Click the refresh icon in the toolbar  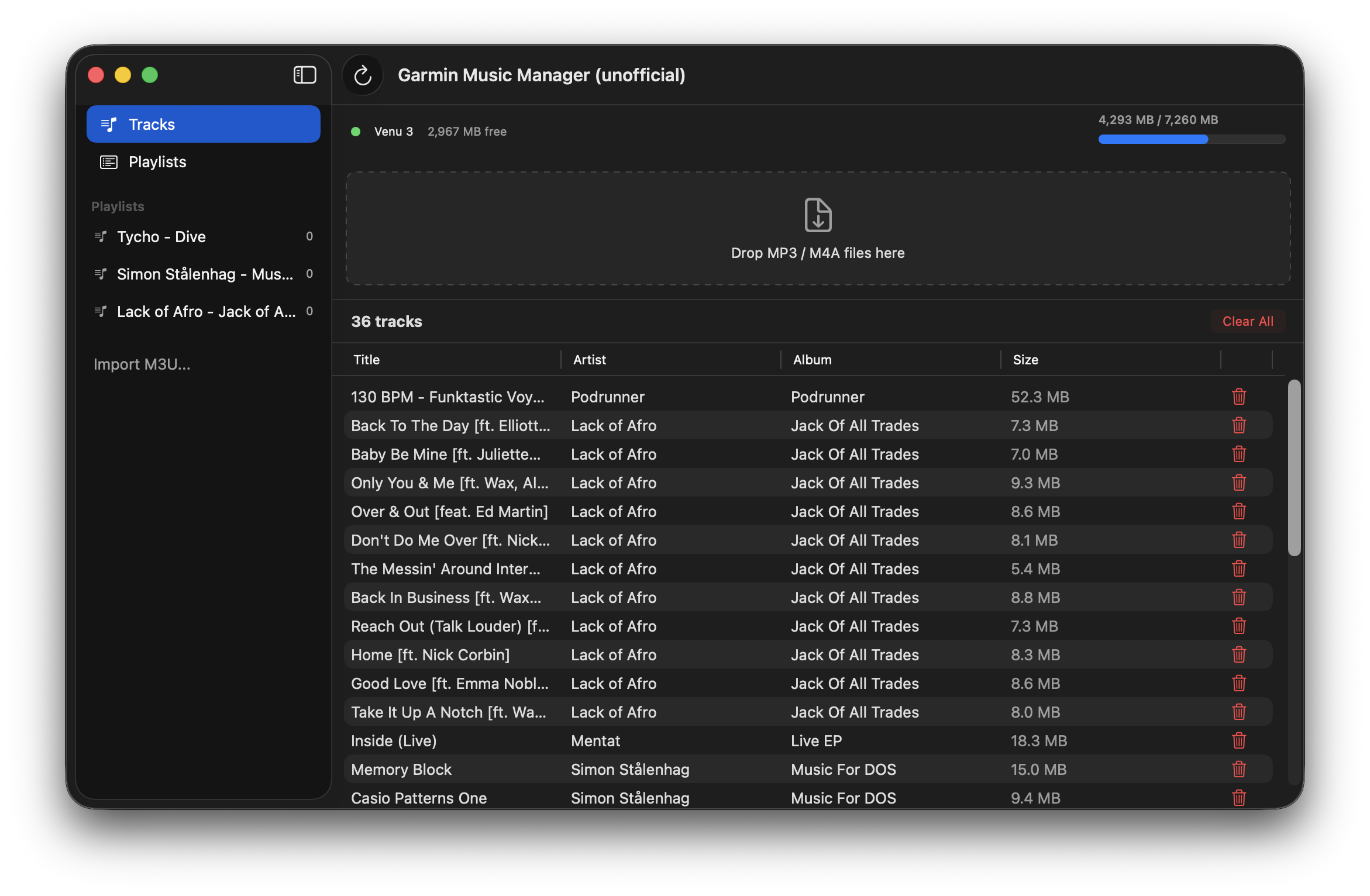(x=363, y=75)
